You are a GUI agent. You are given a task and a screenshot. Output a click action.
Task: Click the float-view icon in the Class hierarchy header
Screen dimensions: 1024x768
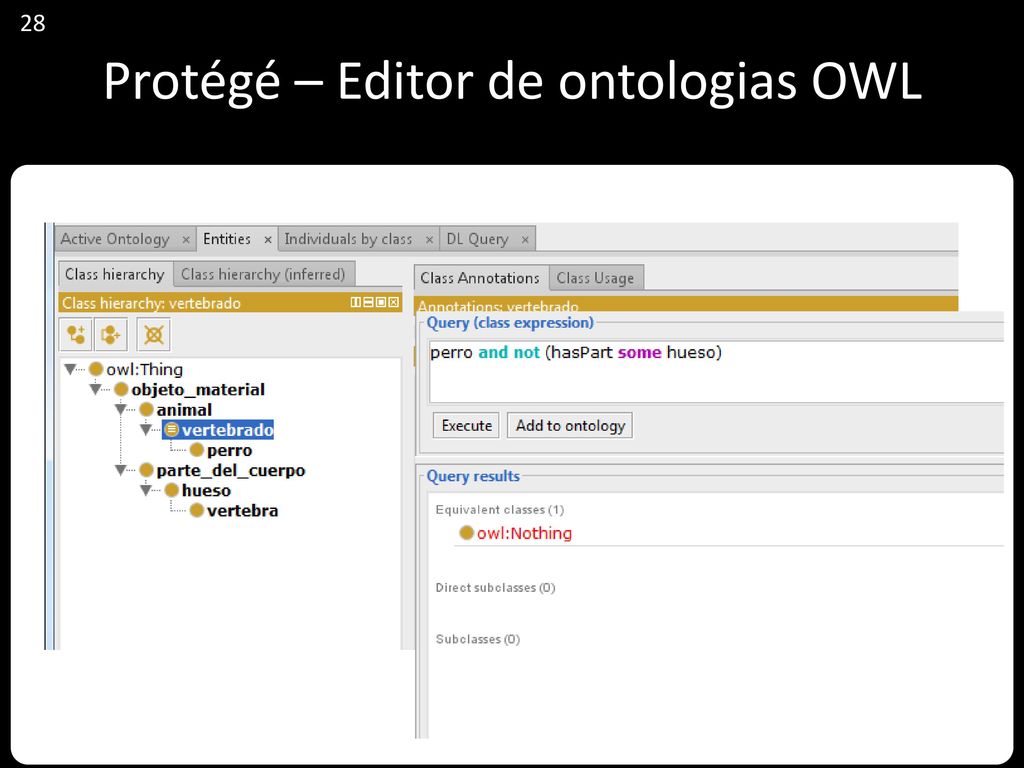(x=381, y=302)
